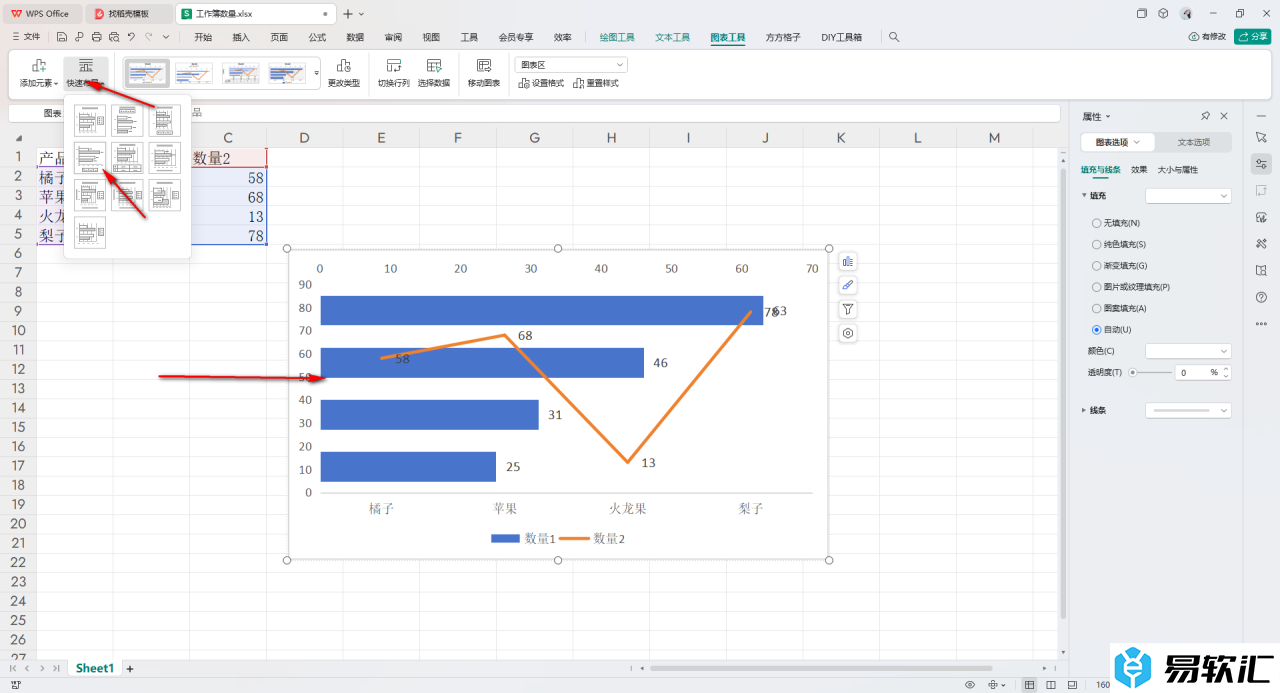Click the transparency (透明度) slider handle
1280x693 pixels.
(1133, 372)
